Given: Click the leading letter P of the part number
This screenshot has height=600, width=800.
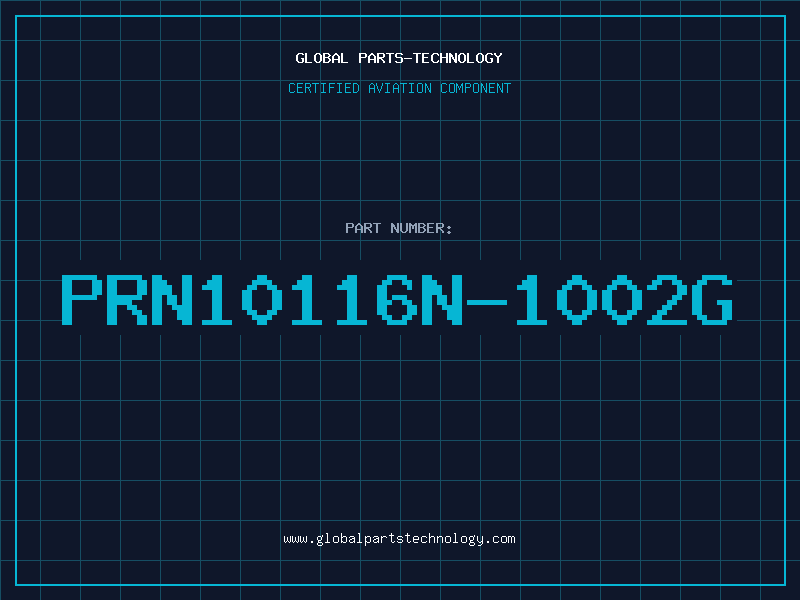Looking at the screenshot, I should (x=82, y=298).
